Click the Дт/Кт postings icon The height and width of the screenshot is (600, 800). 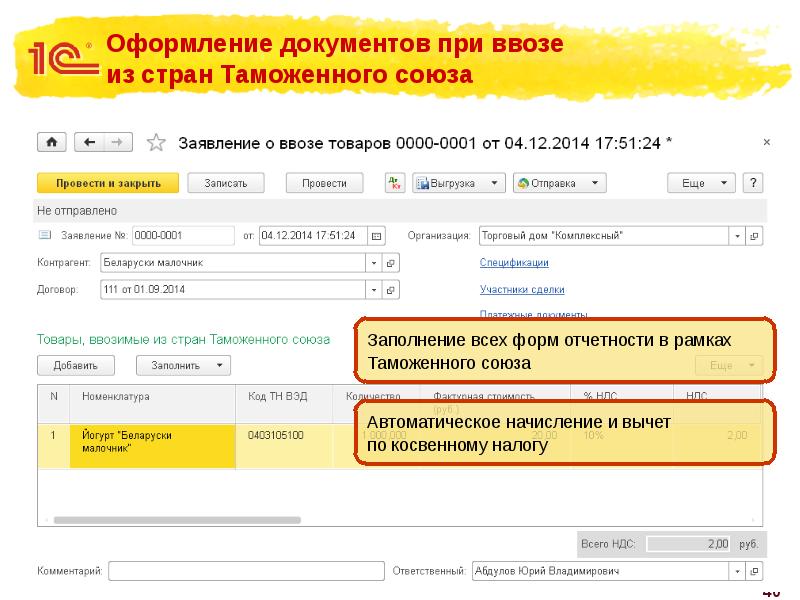coord(394,183)
